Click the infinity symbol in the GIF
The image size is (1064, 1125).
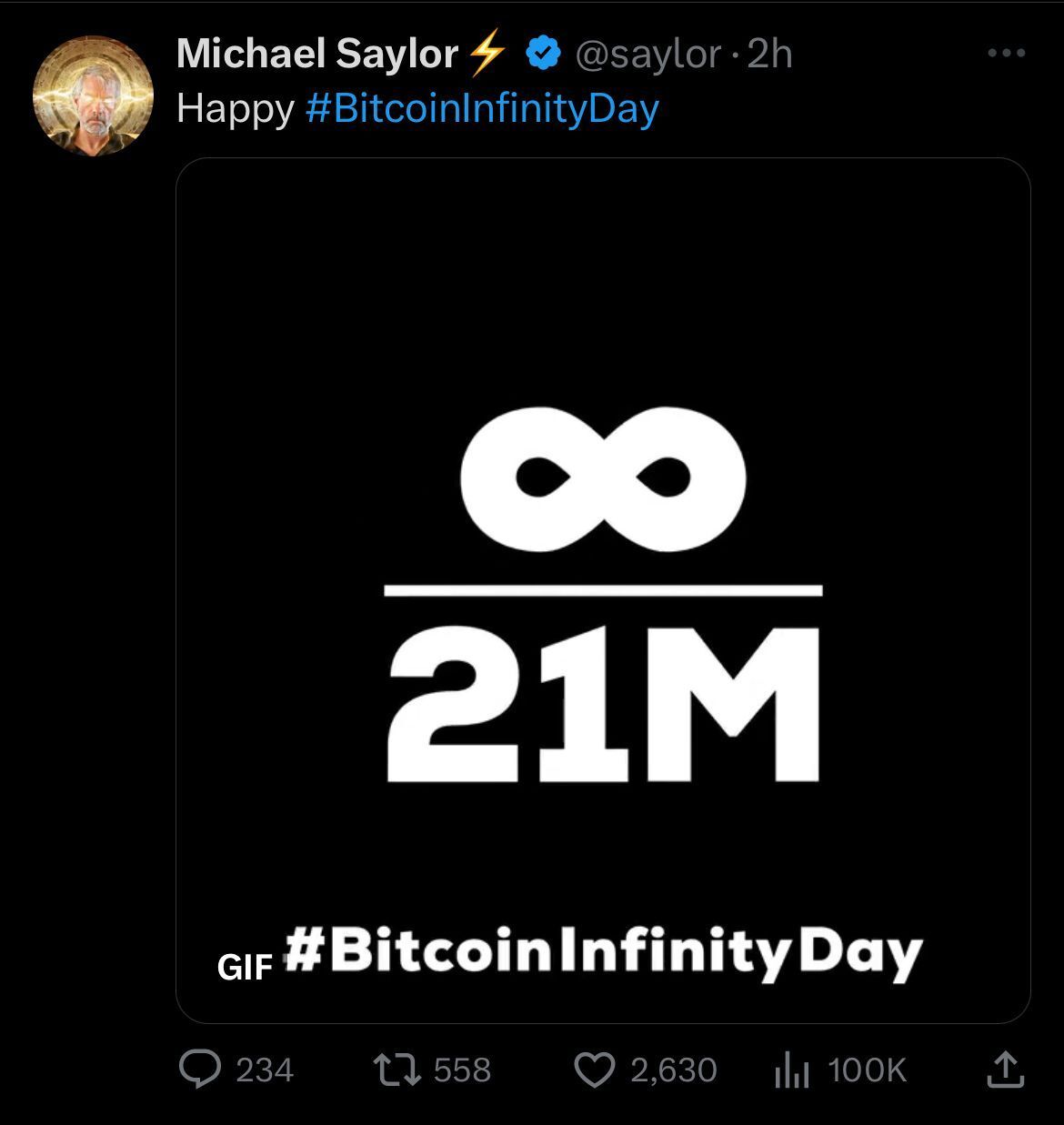(603, 478)
